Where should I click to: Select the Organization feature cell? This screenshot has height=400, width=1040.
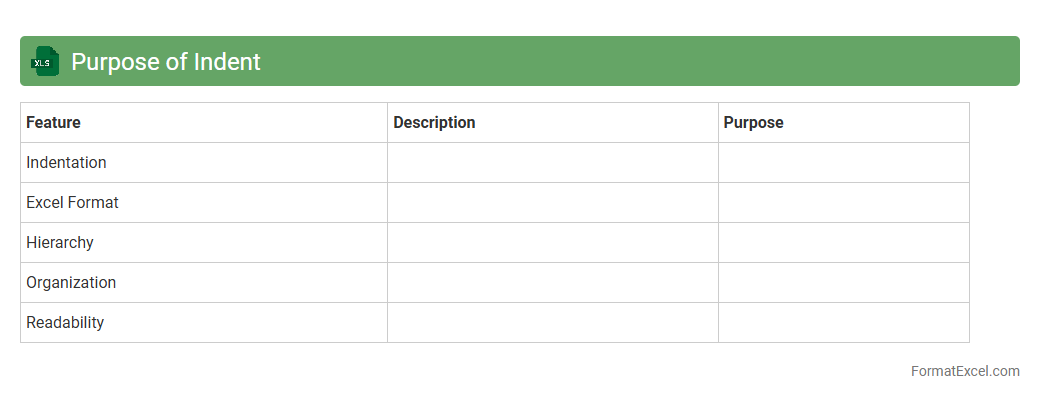coord(71,282)
